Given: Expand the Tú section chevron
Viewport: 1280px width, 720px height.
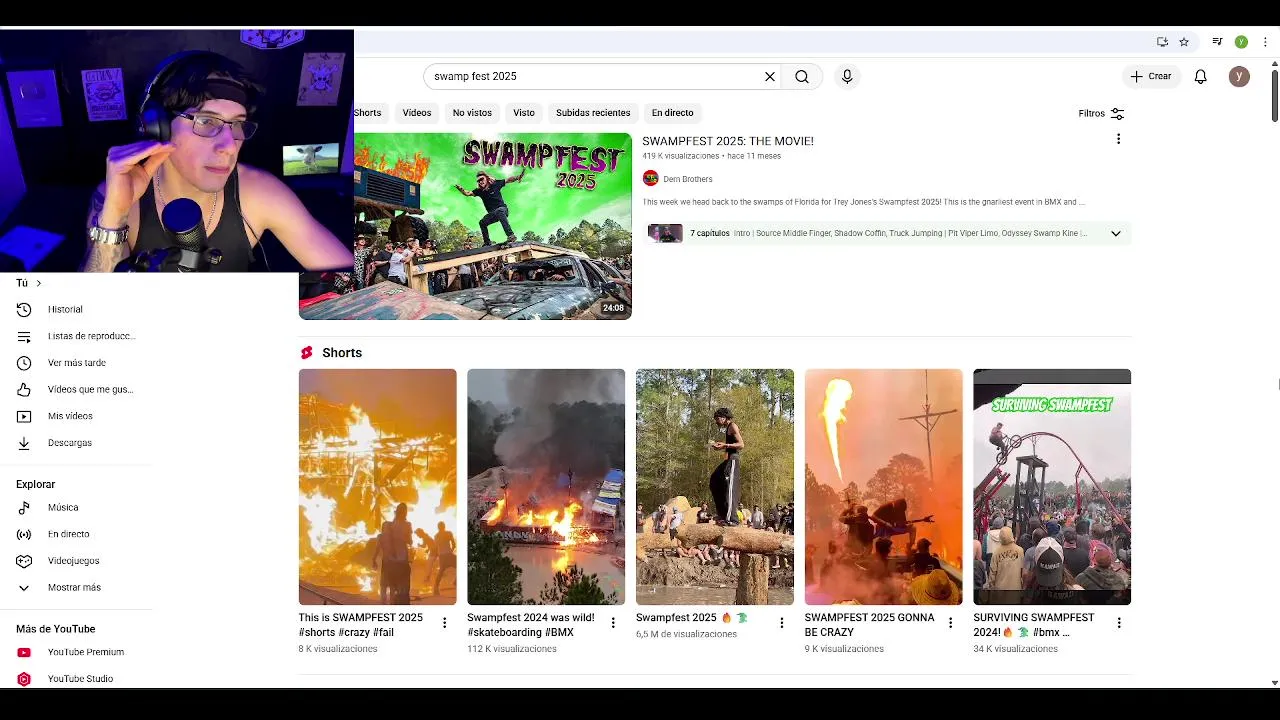Looking at the screenshot, I should (x=39, y=283).
